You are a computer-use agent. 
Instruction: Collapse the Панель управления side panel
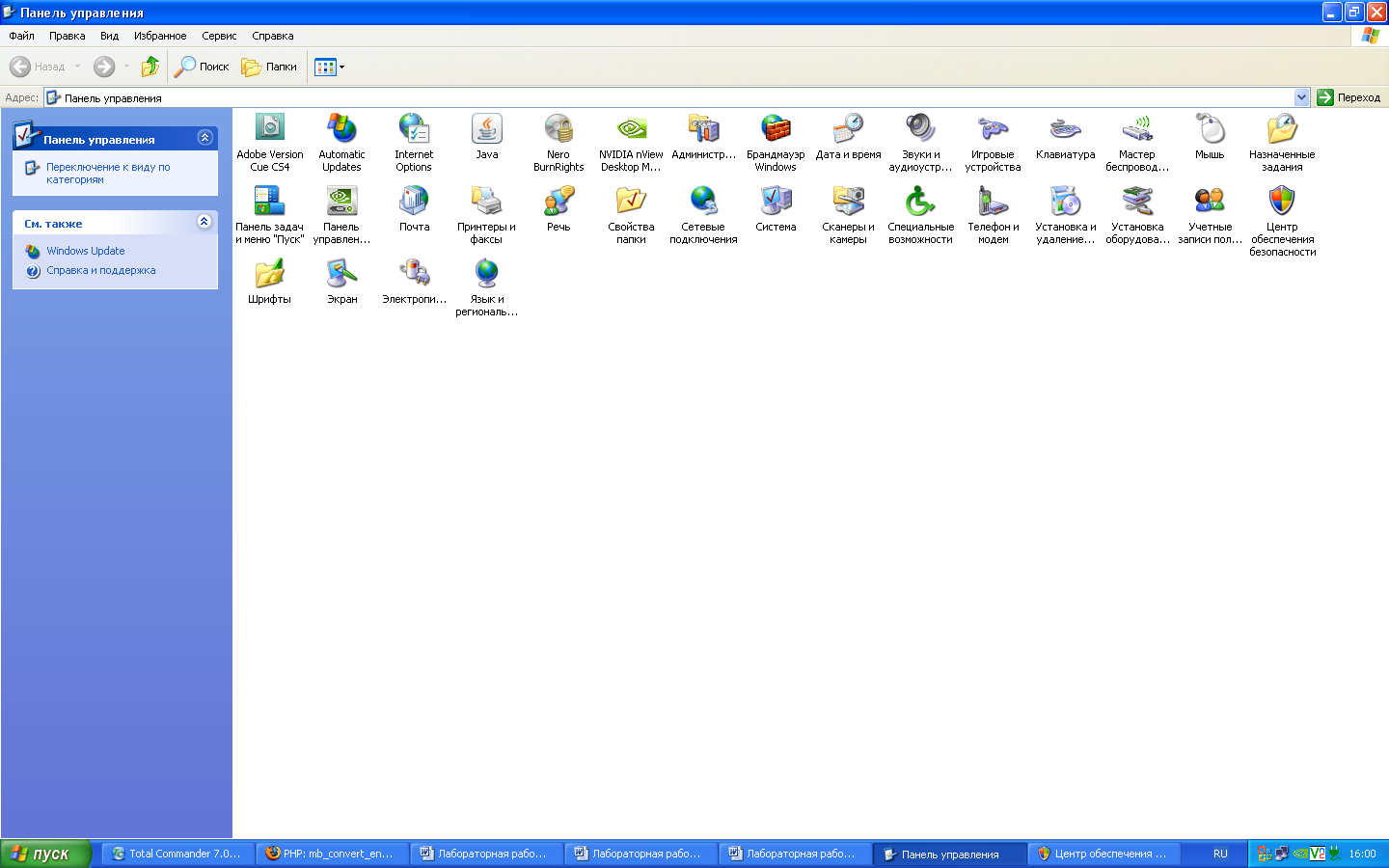(204, 138)
